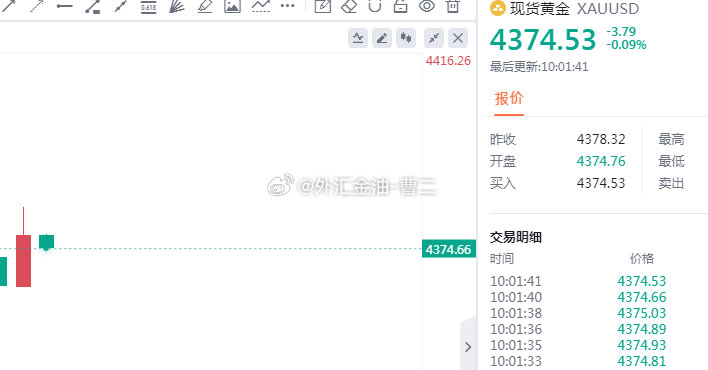Image resolution: width=708 pixels, height=370 pixels.
Task: Click the -3.79 price change value
Action: click(621, 32)
